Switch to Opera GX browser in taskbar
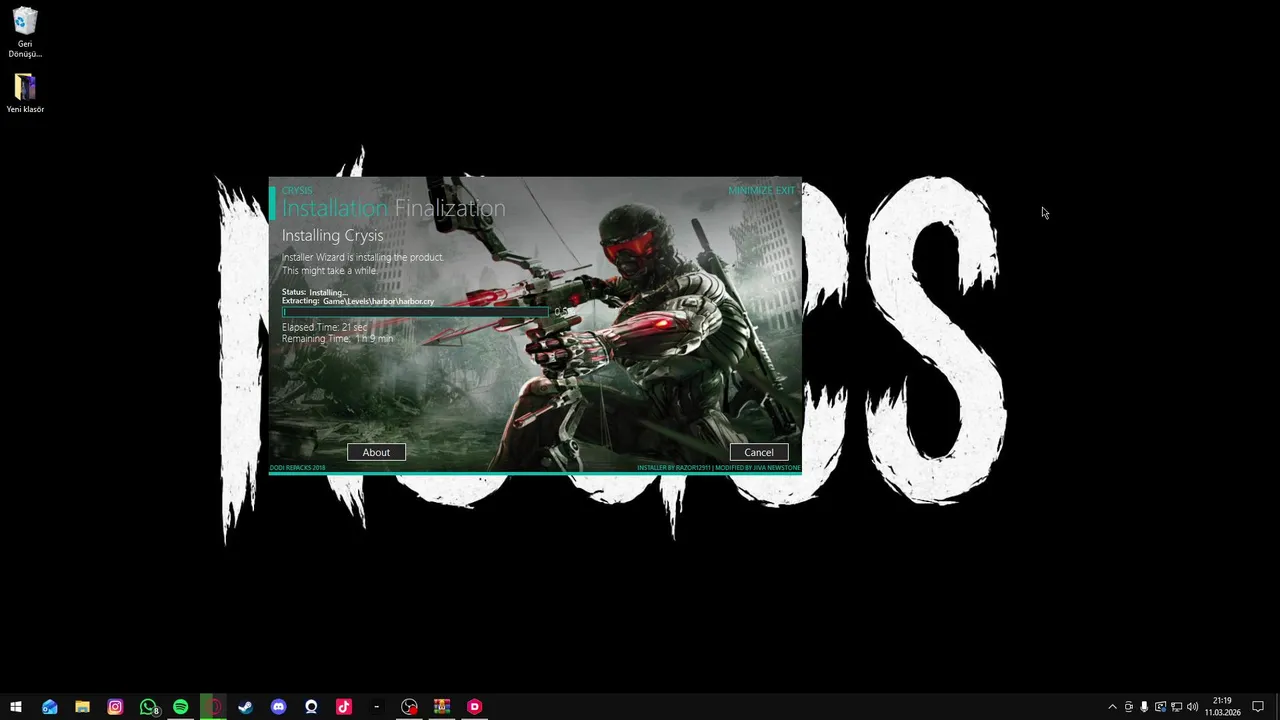Viewport: 1280px width, 720px height. (213, 707)
